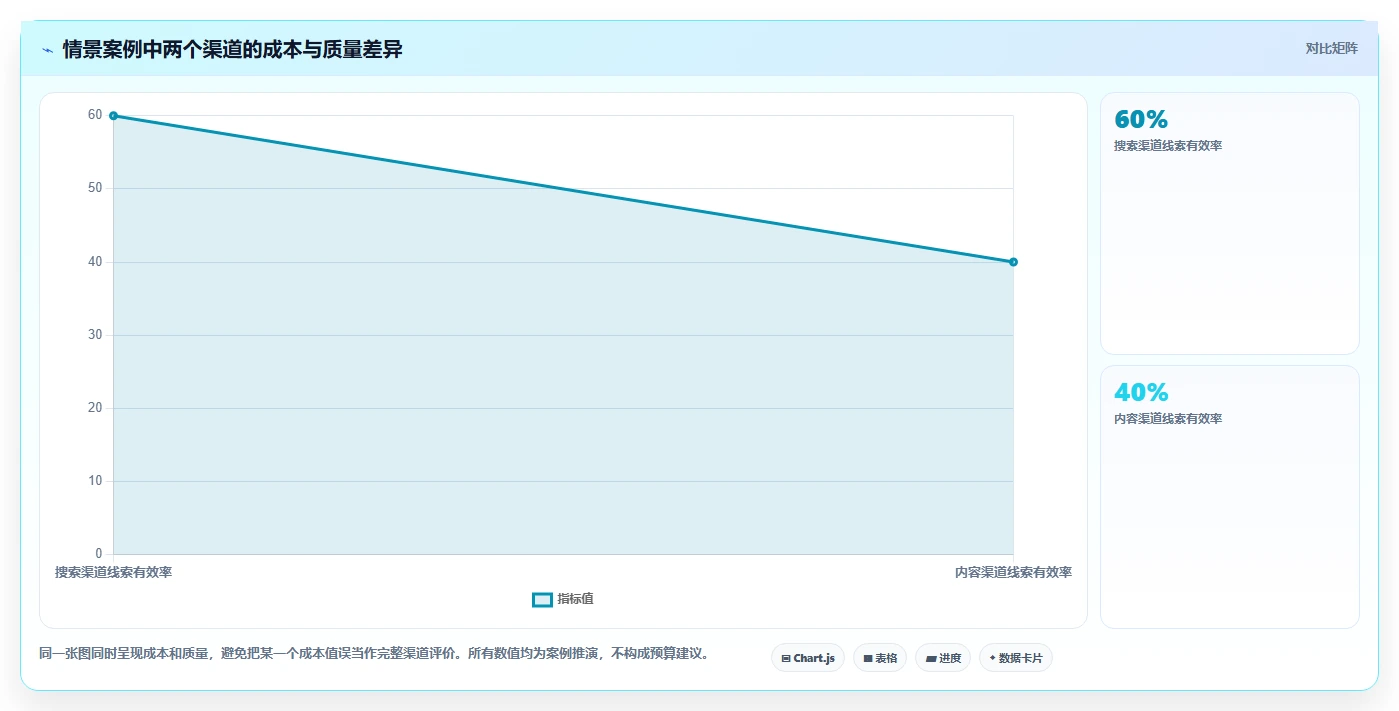The height and width of the screenshot is (711, 1399).
Task: Click the 60% stat card value
Action: coord(1141,120)
